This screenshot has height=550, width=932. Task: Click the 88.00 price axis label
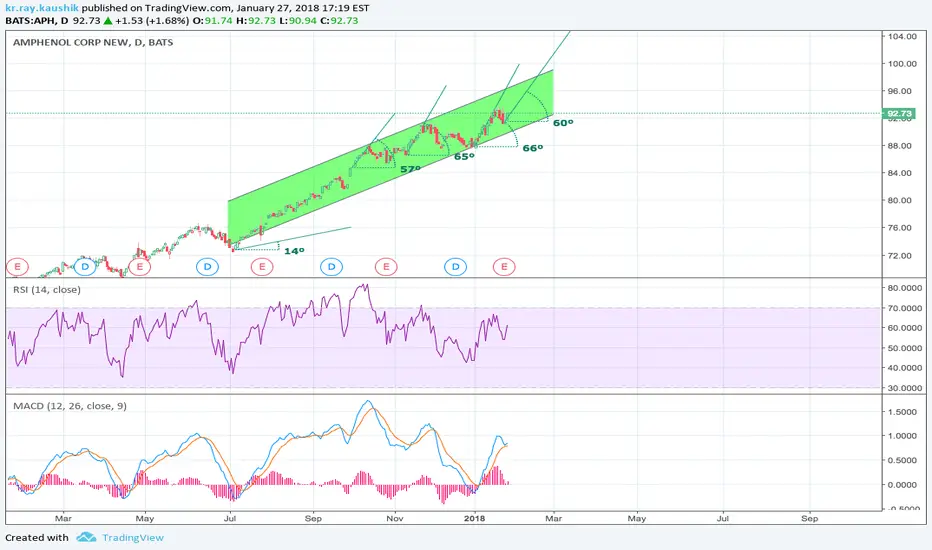coord(902,146)
